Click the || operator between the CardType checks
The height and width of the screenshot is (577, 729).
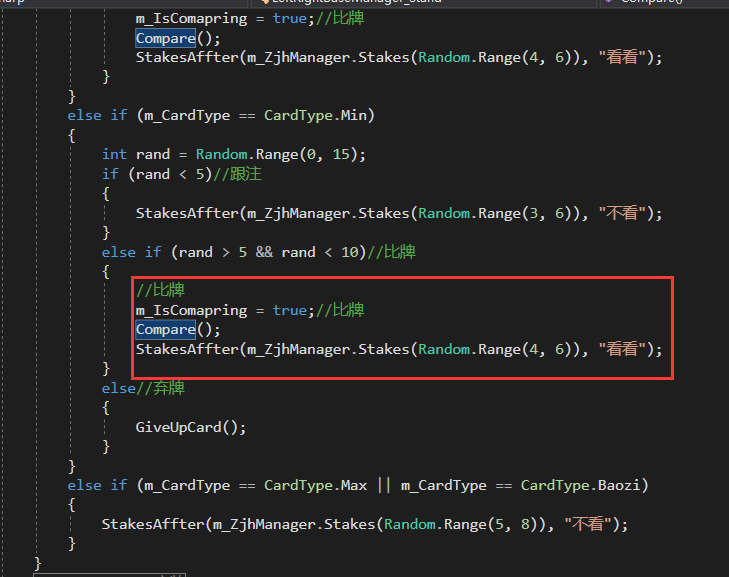[384, 485]
